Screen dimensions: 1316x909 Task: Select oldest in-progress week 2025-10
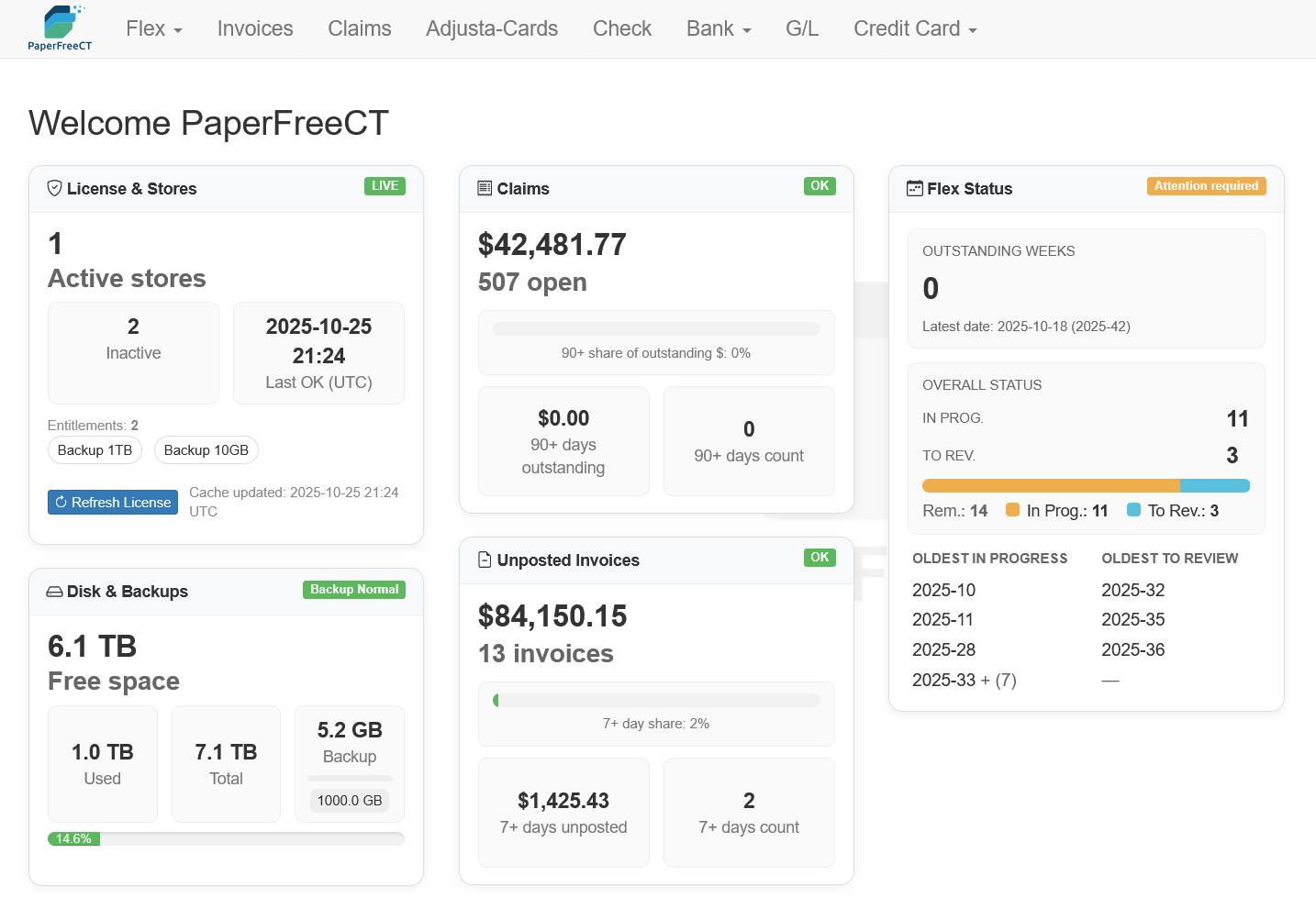click(943, 590)
